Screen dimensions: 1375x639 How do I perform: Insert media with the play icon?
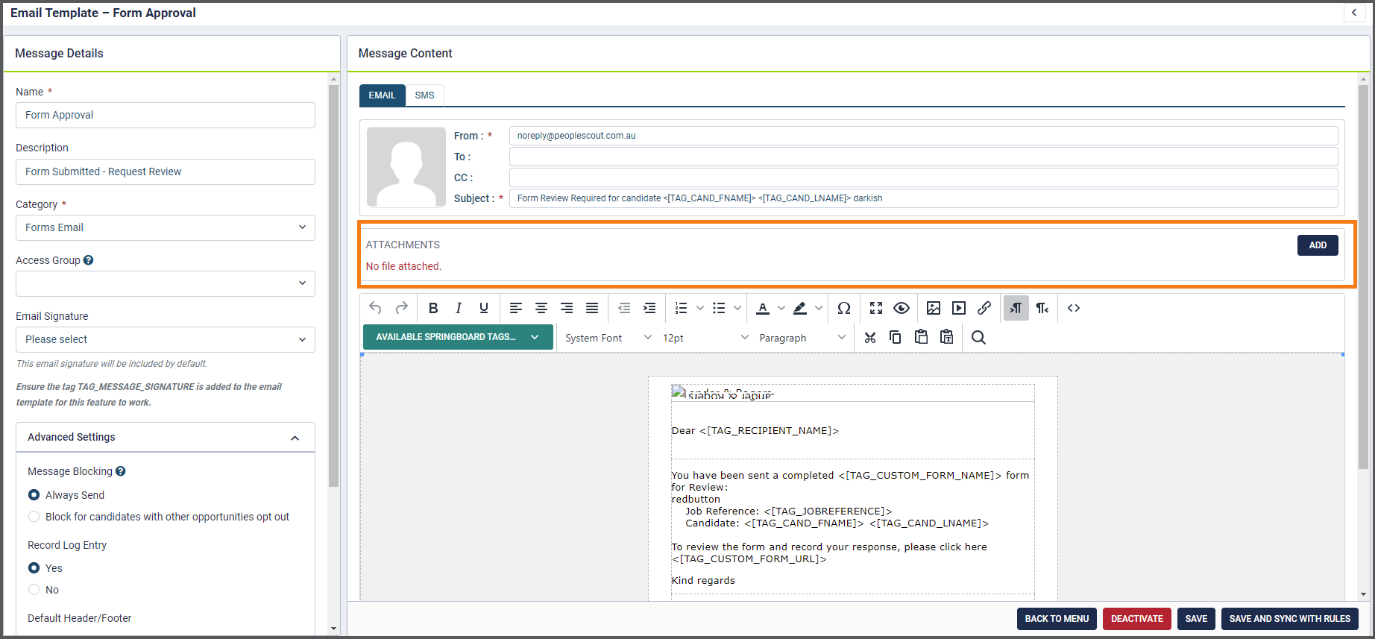point(959,308)
